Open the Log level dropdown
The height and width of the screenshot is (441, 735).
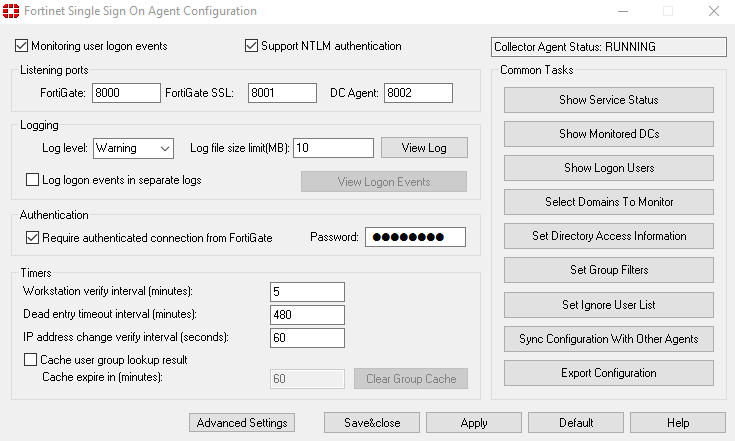(x=134, y=149)
